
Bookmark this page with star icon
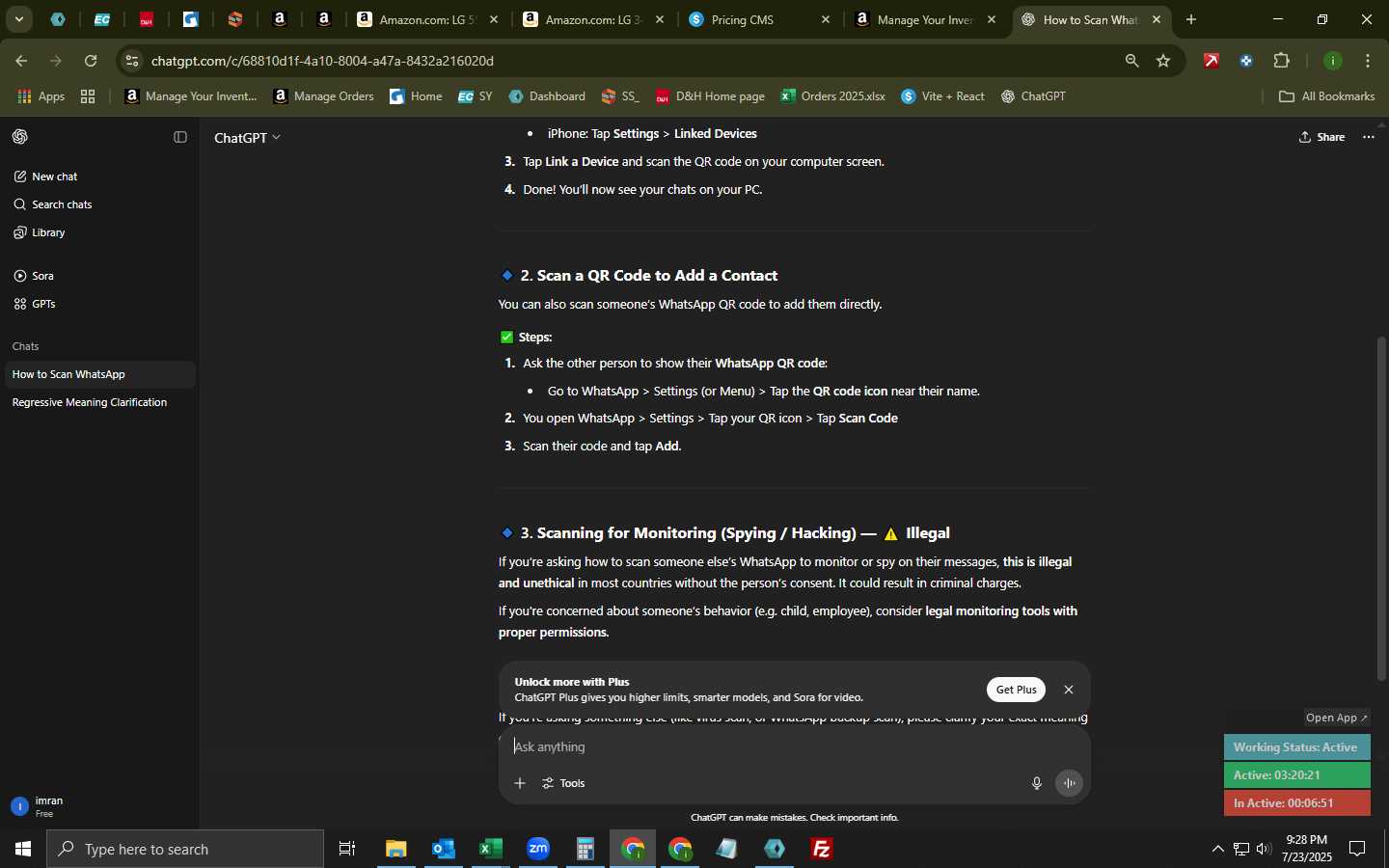tap(1164, 61)
